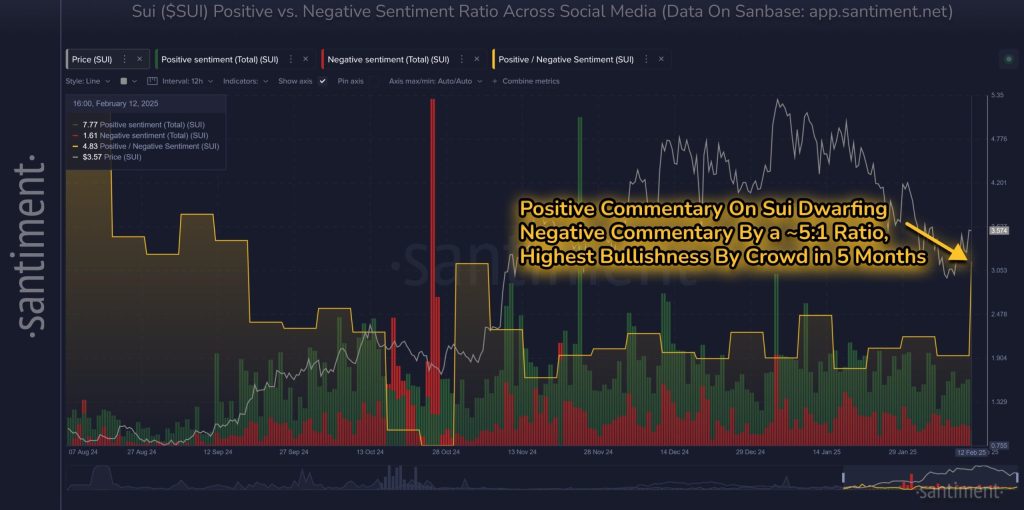The width and height of the screenshot is (1024, 510).
Task: Remove the Positive sentiment (Total) metric
Action: 305,59
